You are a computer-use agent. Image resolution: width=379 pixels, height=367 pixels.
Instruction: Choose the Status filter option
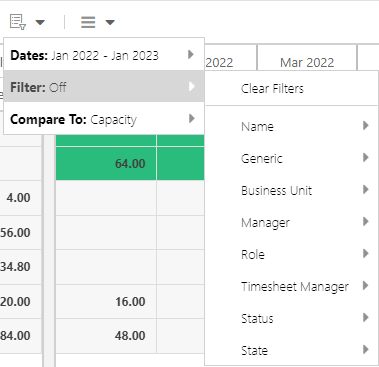[291, 318]
